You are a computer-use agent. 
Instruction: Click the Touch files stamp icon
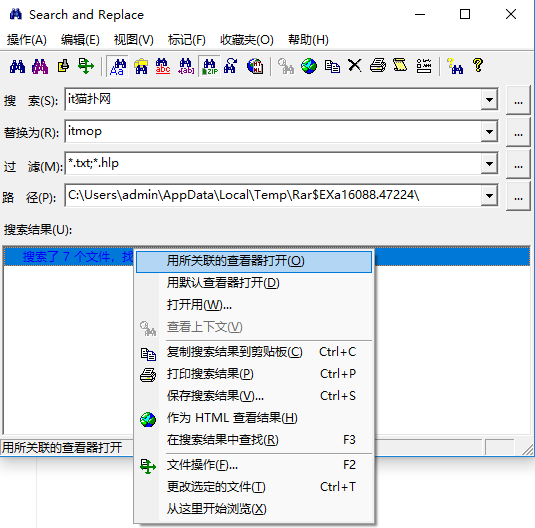click(63, 66)
